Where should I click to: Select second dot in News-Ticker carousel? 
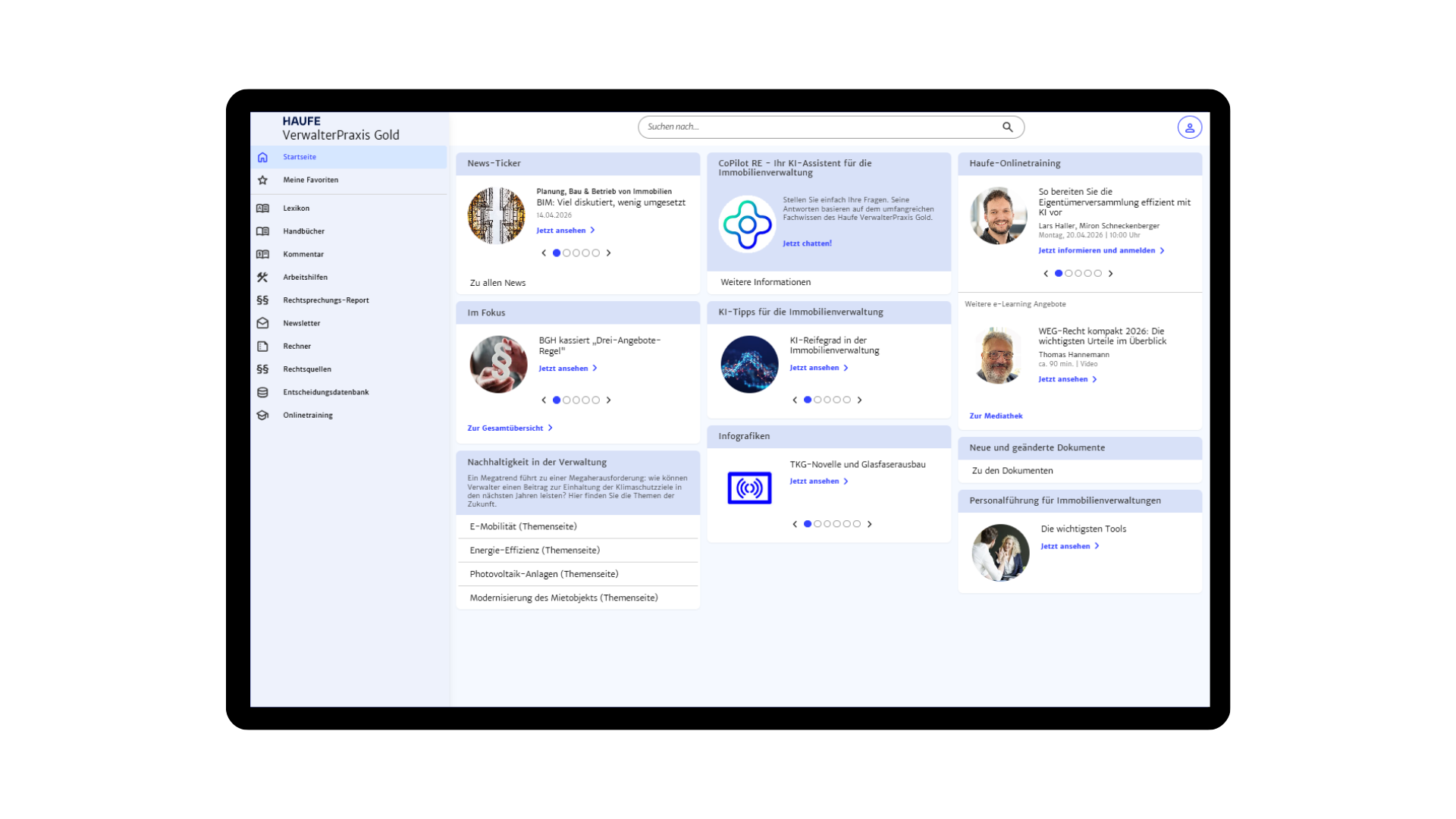tap(566, 253)
